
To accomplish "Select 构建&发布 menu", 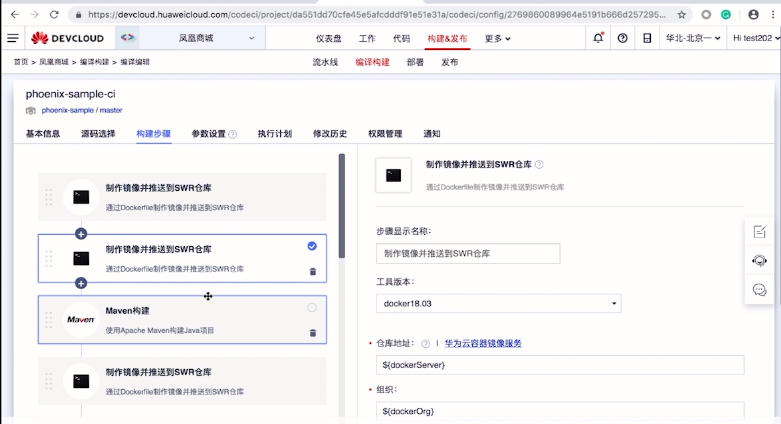I will pos(447,38).
